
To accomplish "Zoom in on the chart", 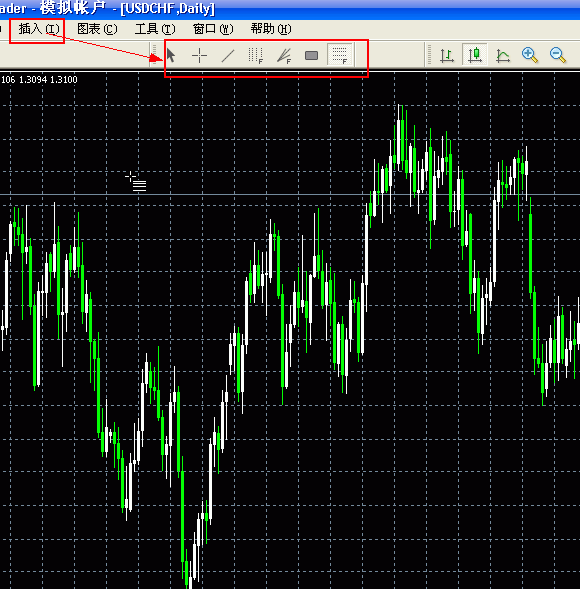I will (x=530, y=56).
